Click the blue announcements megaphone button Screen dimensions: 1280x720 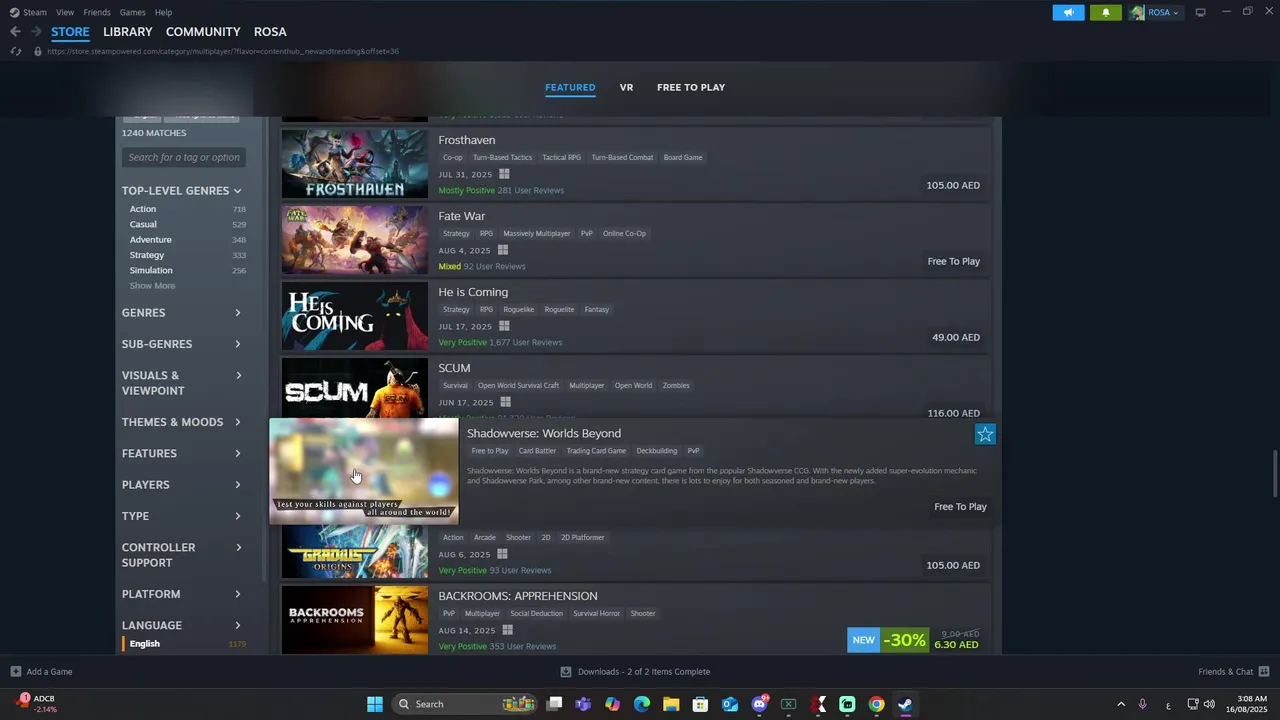1068,12
